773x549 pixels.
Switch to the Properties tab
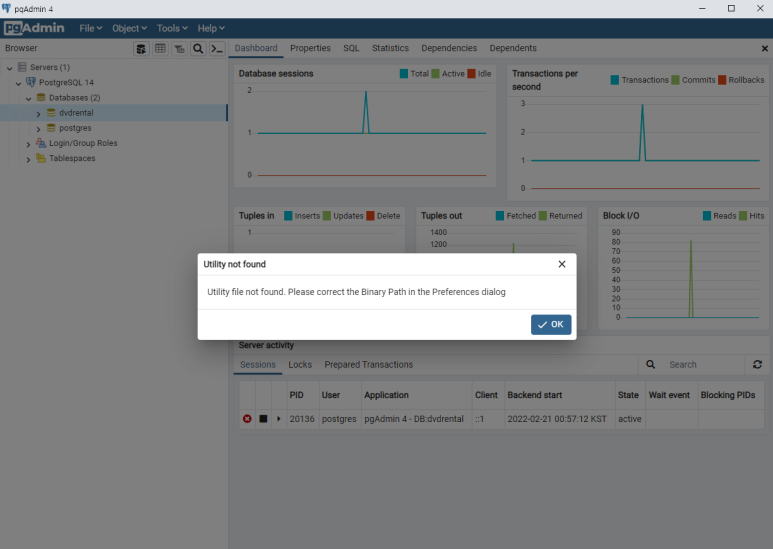click(310, 48)
